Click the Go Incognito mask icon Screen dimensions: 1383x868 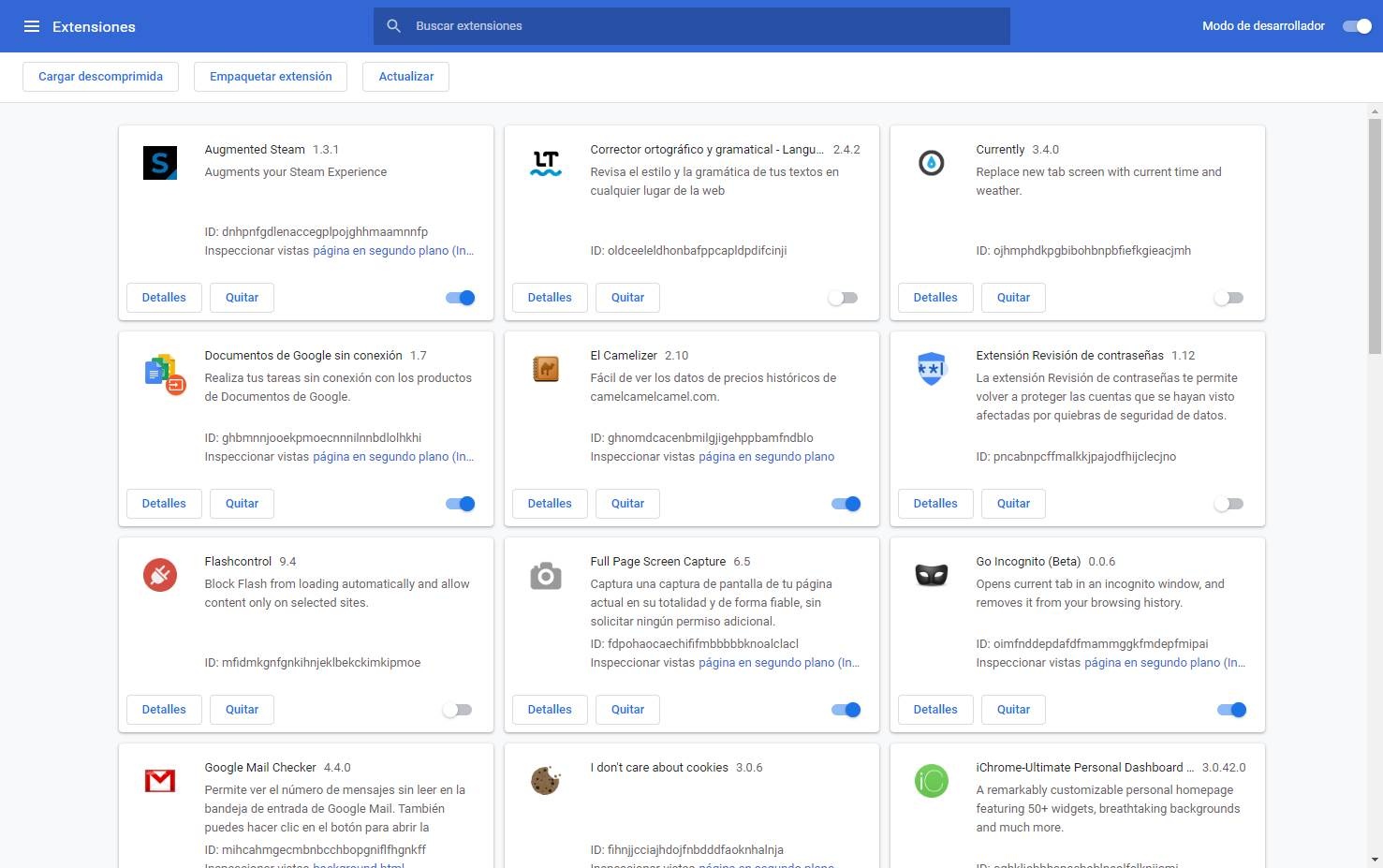pos(932,575)
